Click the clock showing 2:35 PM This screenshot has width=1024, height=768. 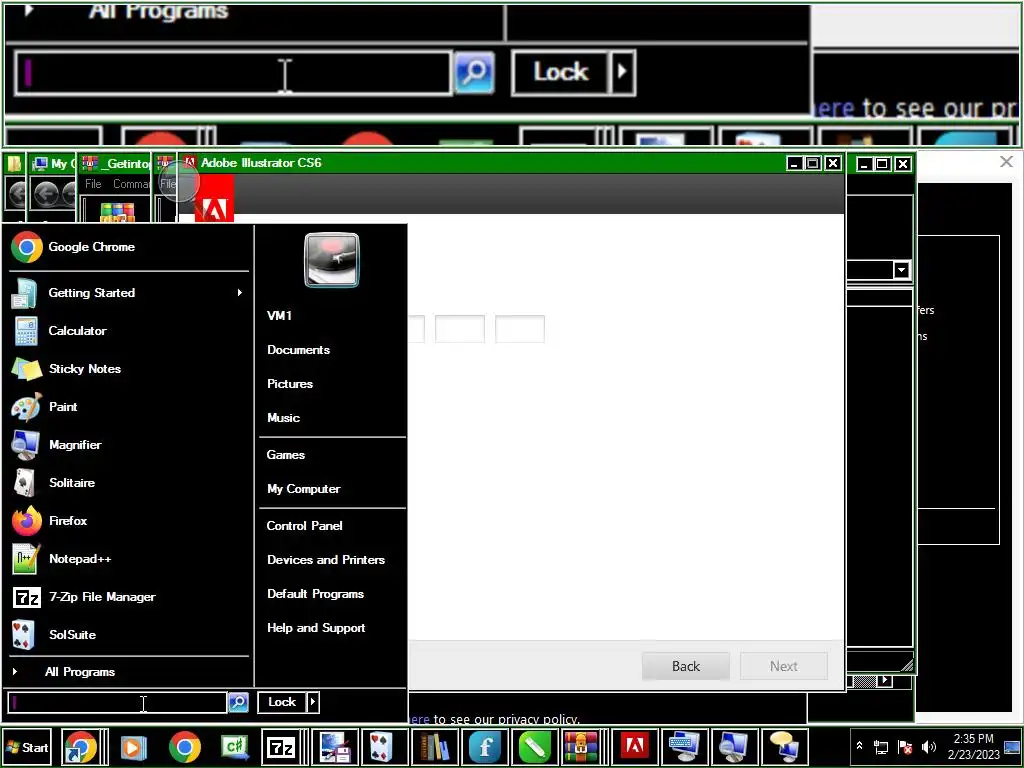(973, 746)
